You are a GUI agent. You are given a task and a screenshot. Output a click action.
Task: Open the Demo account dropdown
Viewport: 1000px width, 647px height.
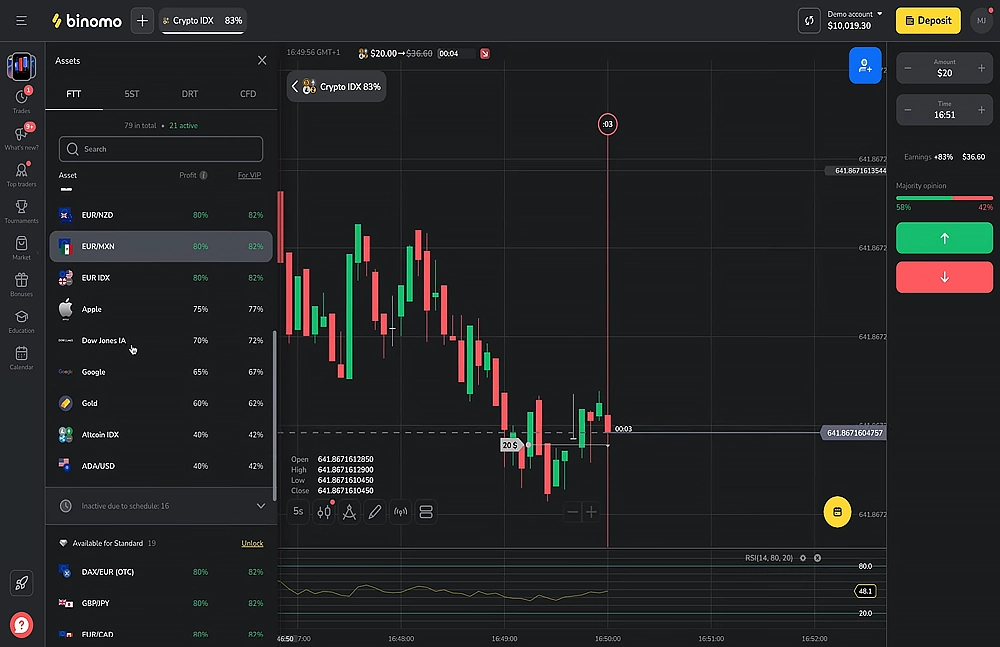point(855,20)
